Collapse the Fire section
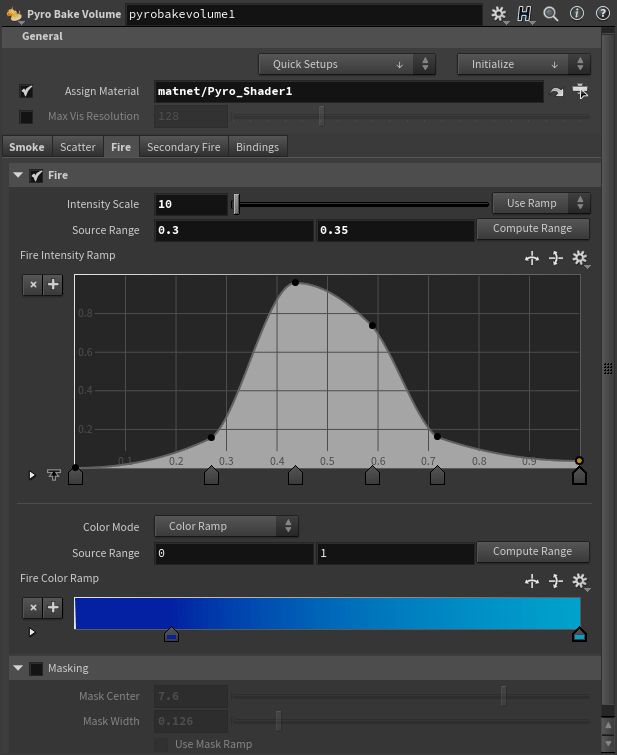617x755 pixels. [18, 175]
